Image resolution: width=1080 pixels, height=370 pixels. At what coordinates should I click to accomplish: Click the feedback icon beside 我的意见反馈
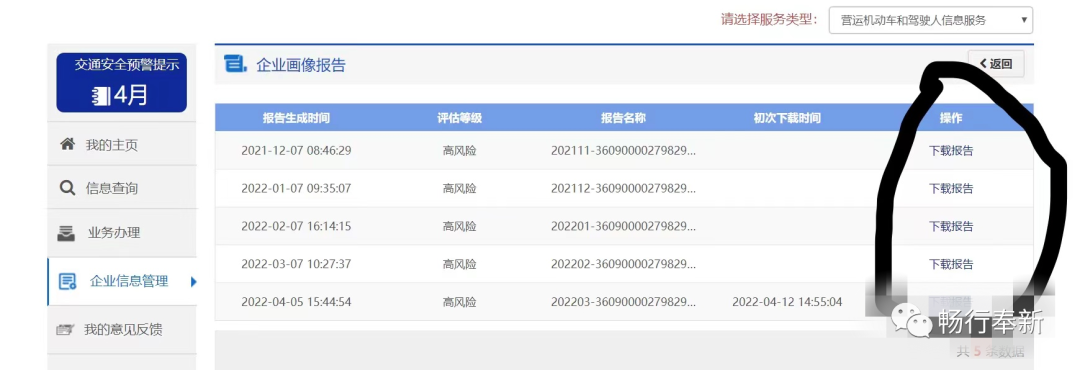click(65, 330)
